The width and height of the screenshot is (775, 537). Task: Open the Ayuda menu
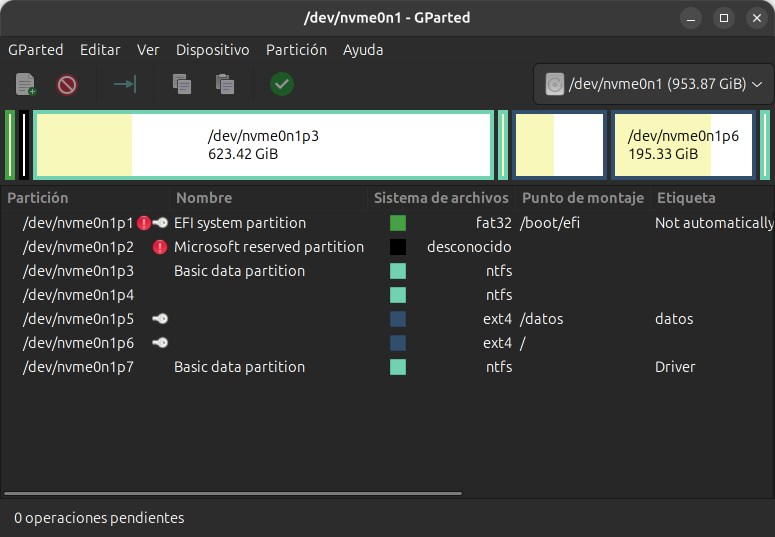click(363, 50)
